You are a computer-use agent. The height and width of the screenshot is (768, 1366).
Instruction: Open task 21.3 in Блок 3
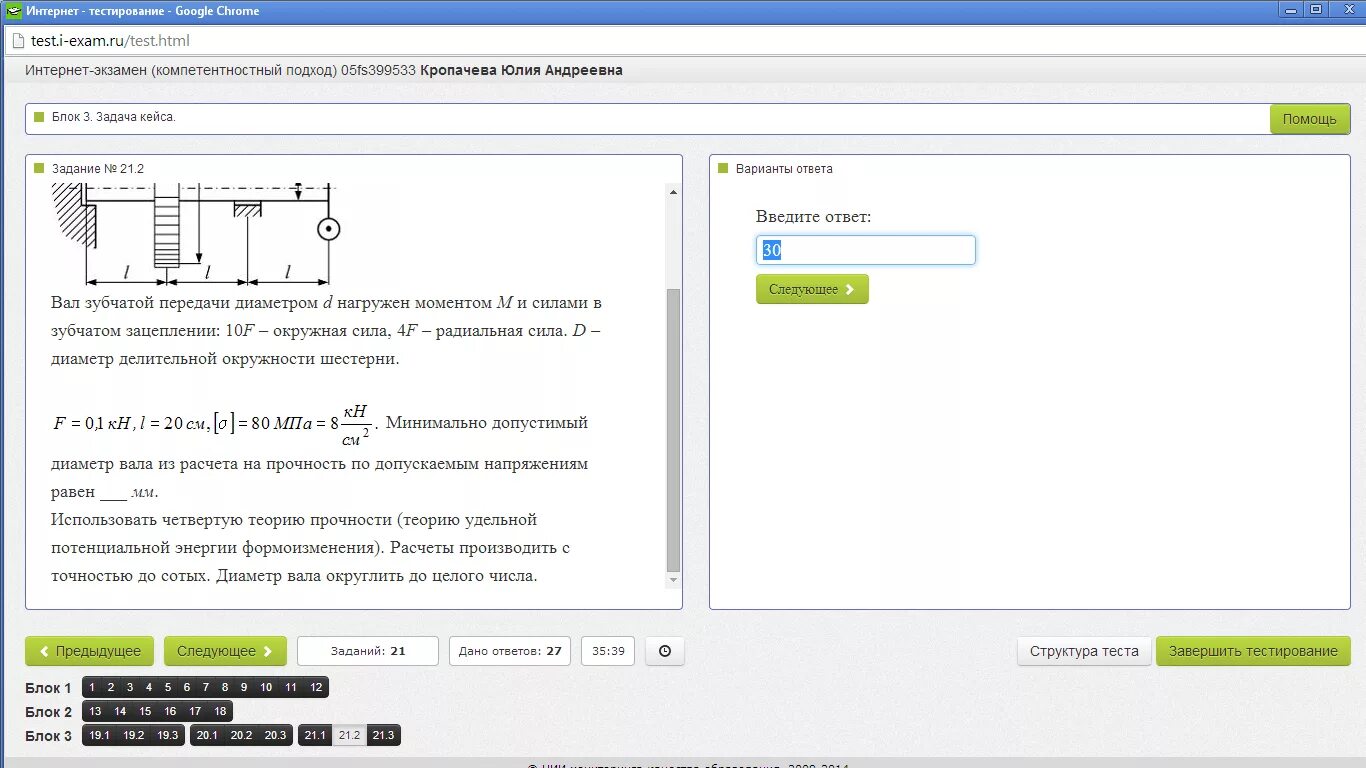coord(383,735)
